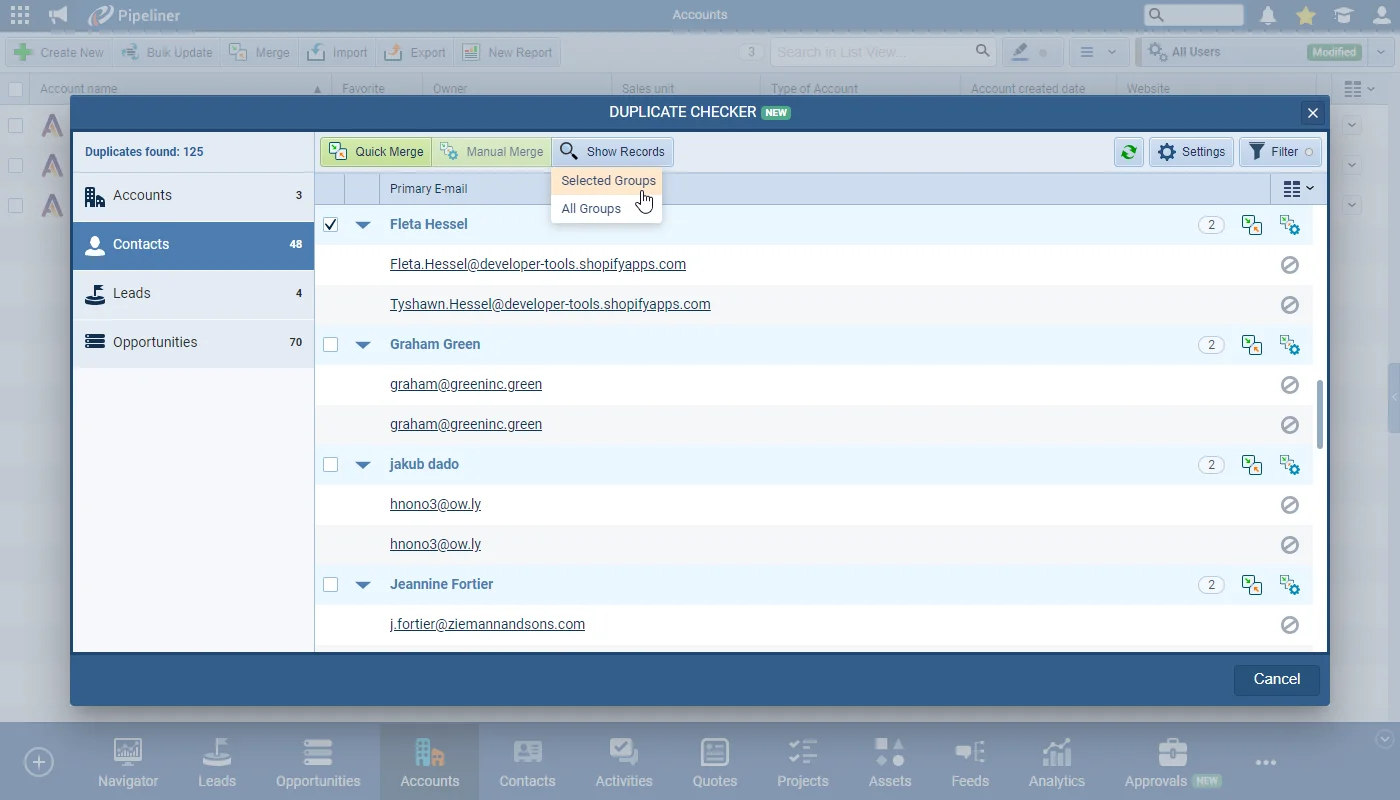Quick merge the Jeannine Fortier group icon
Image resolution: width=1400 pixels, height=800 pixels.
point(1251,585)
